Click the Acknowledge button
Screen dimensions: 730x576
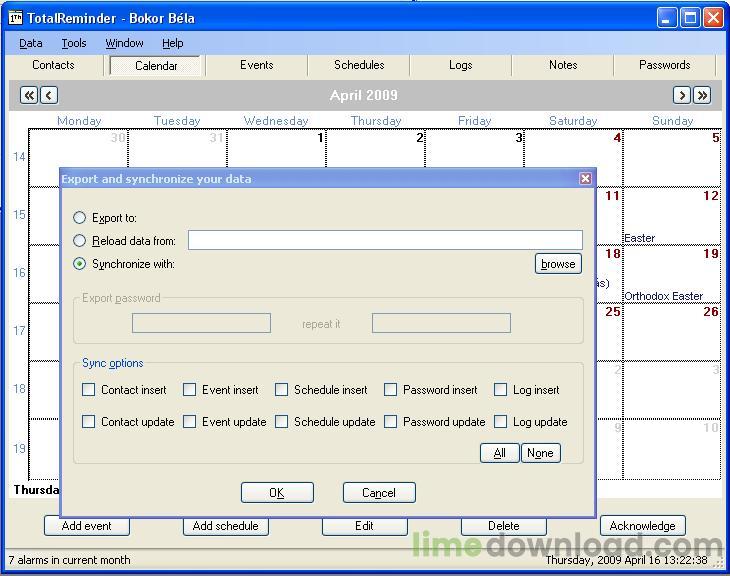point(642,526)
